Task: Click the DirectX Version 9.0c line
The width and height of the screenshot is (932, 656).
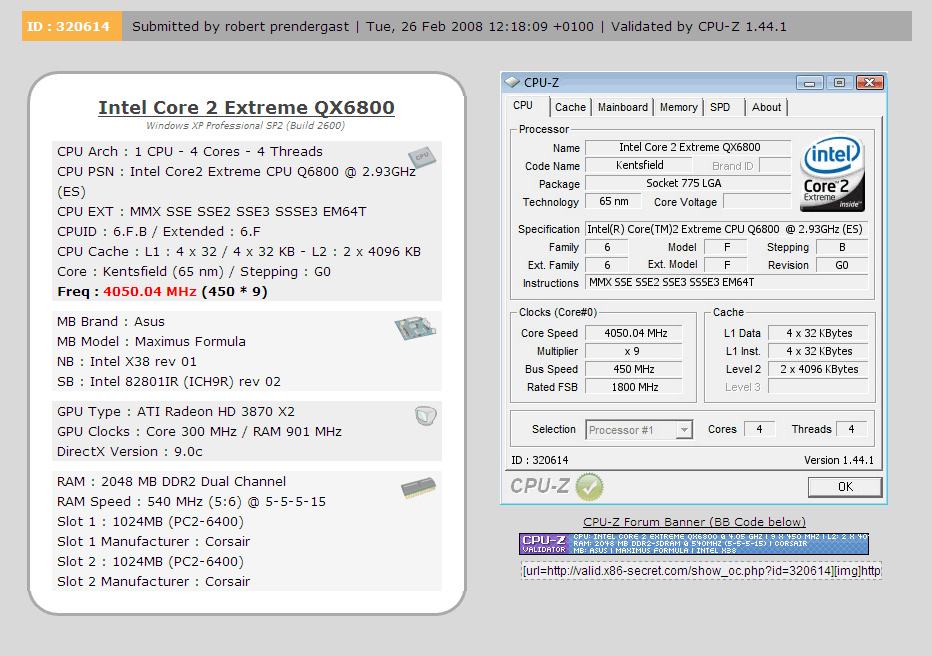Action: click(x=130, y=452)
